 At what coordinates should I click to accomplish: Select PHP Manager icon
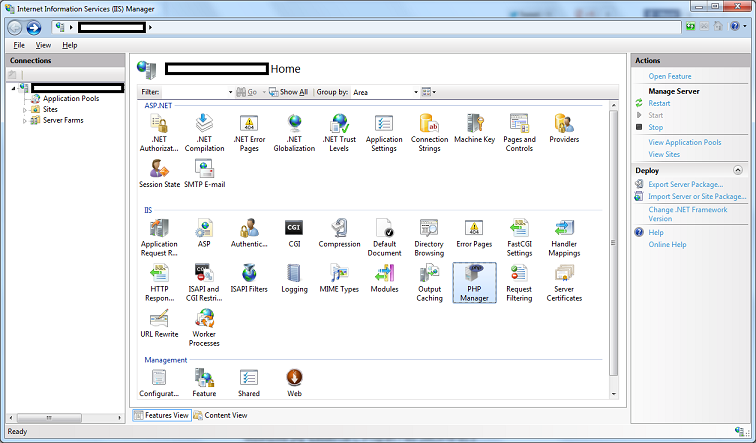point(474,283)
